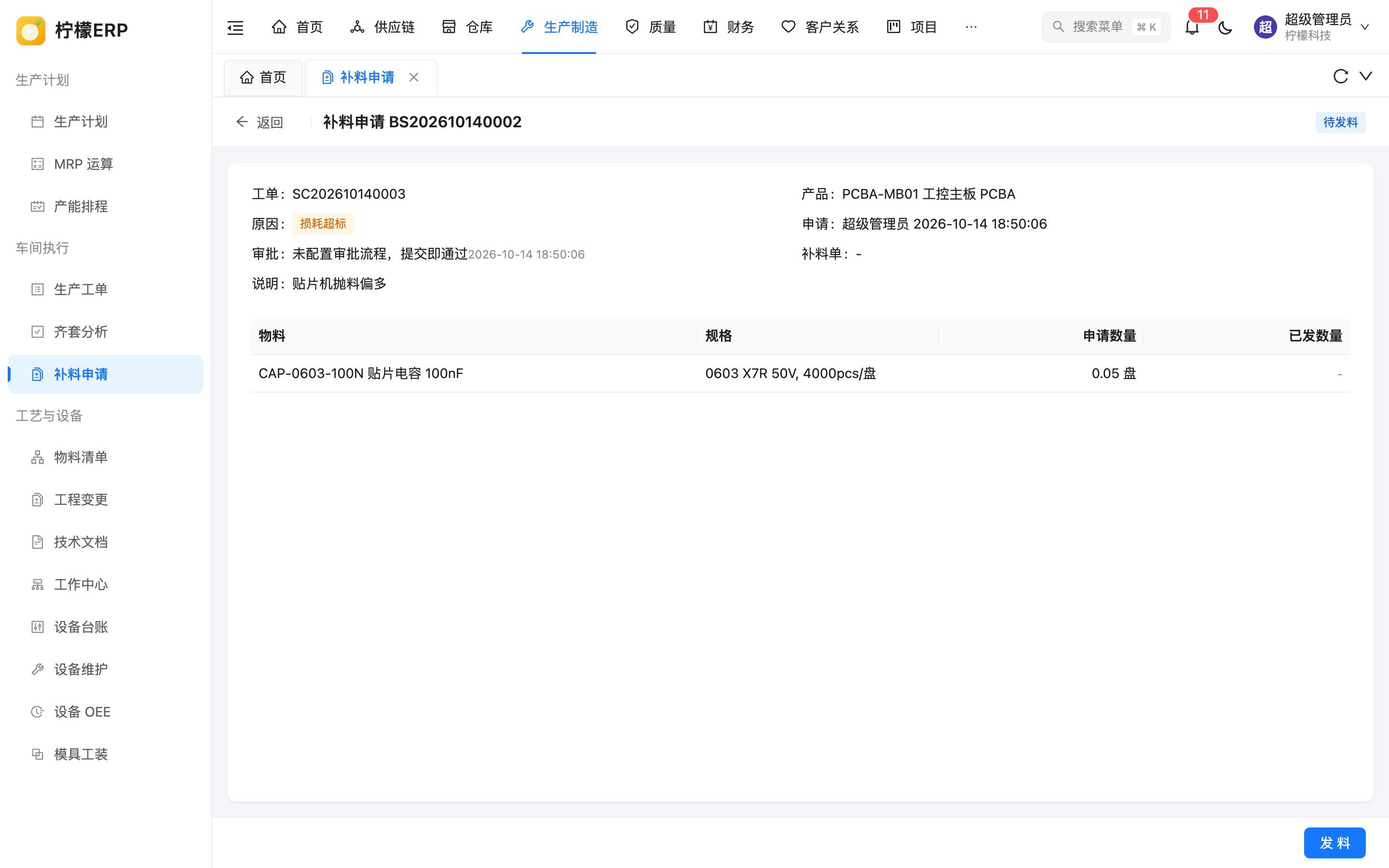
Task: Open 项目 module
Action: point(912,27)
